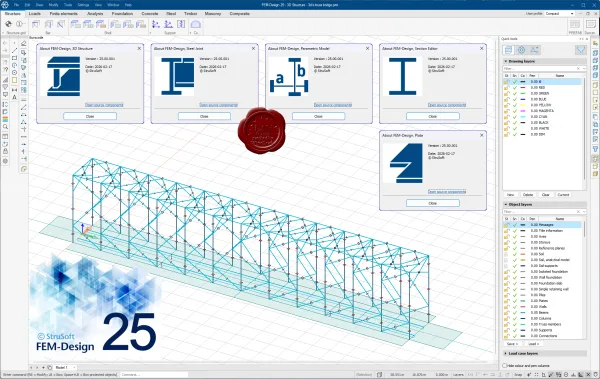Open the User profile dropdown
The height and width of the screenshot is (379, 600).
pos(559,13)
